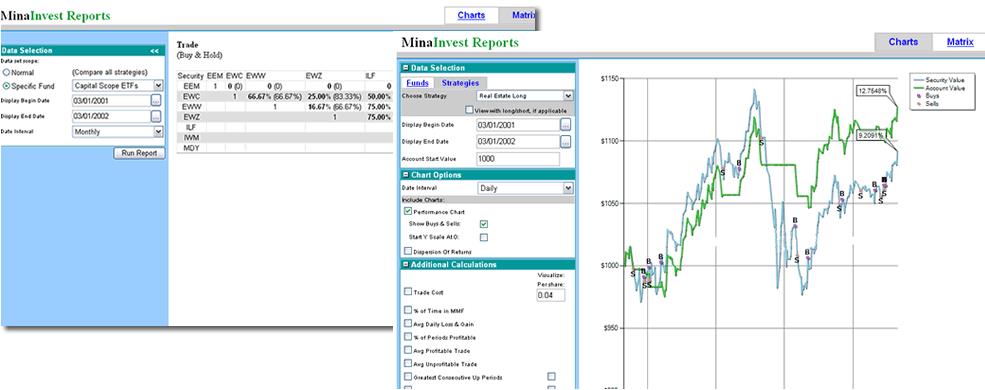Click the 66.67% (66.67%) matrix cell
Image resolution: width=985 pixels, height=390 pixels.
coord(275,97)
